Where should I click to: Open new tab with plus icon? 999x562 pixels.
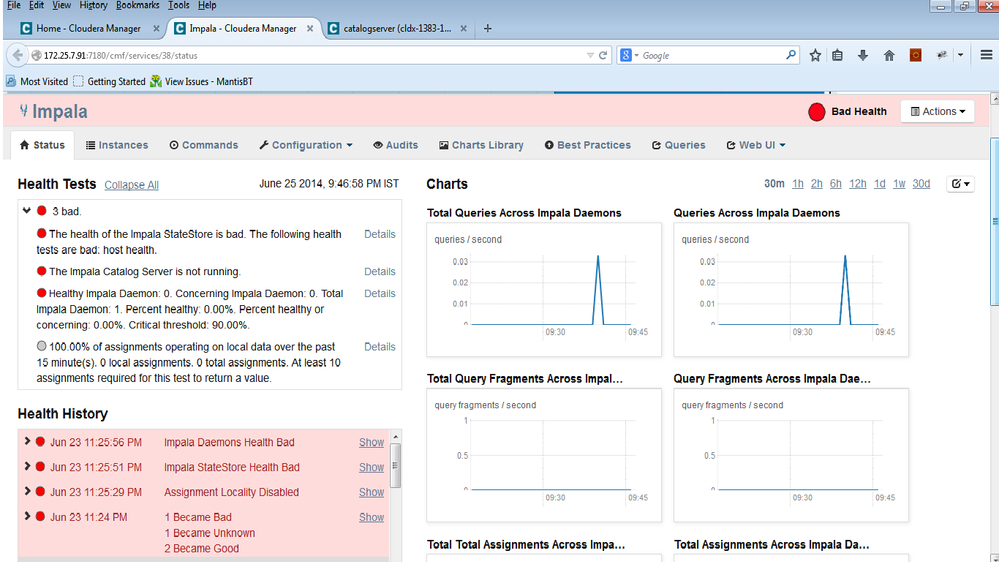point(488,28)
